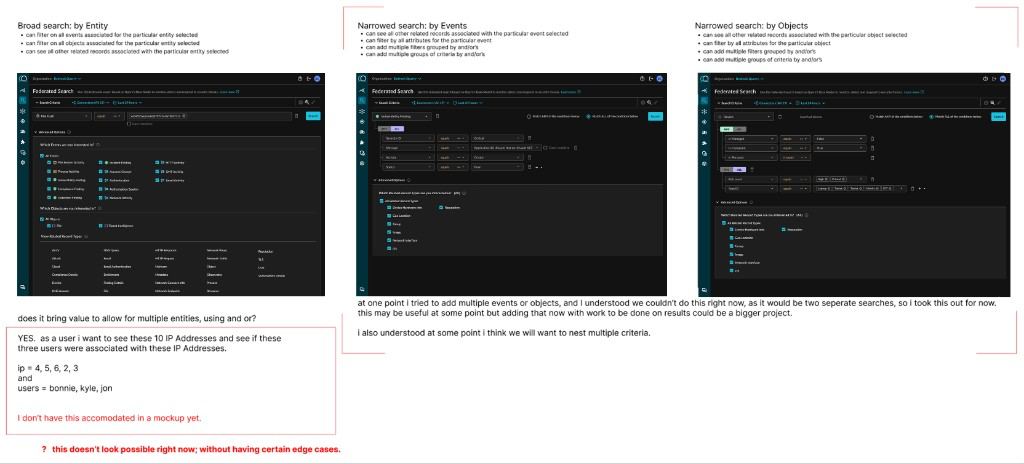The image size is (1024, 464).
Task: Delete the Is Managed condition row via trash icon
Action: click(x=872, y=139)
